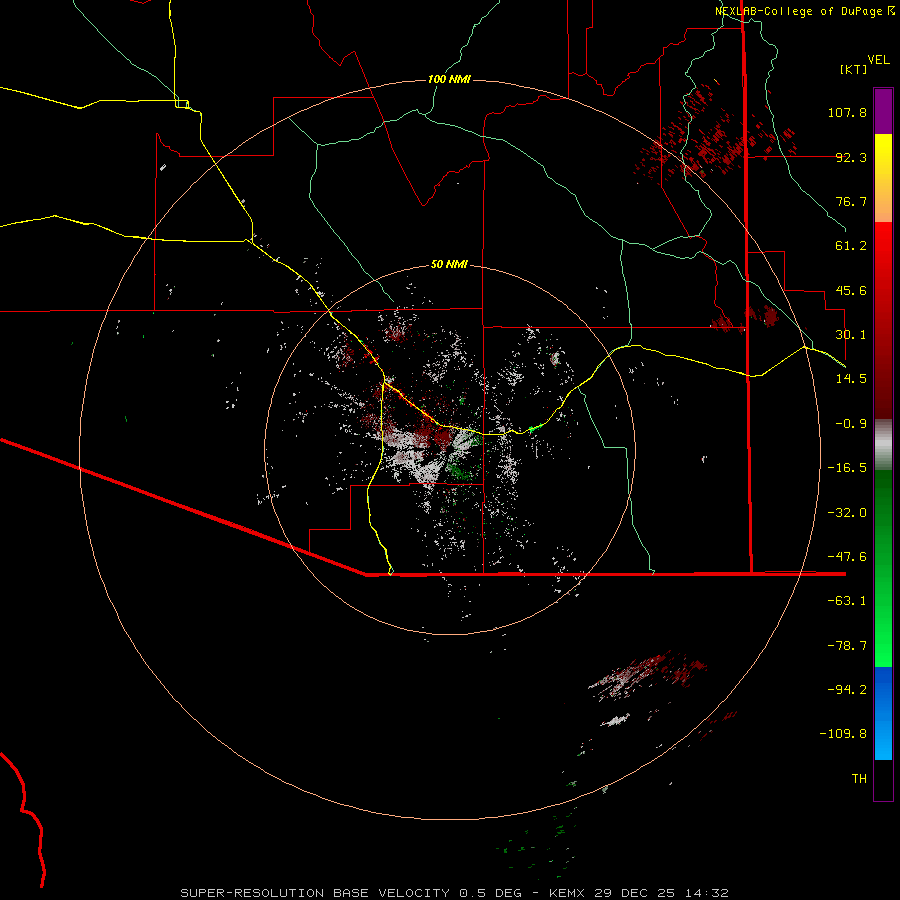Click the gray near-zero segment of color bar

(x=883, y=442)
